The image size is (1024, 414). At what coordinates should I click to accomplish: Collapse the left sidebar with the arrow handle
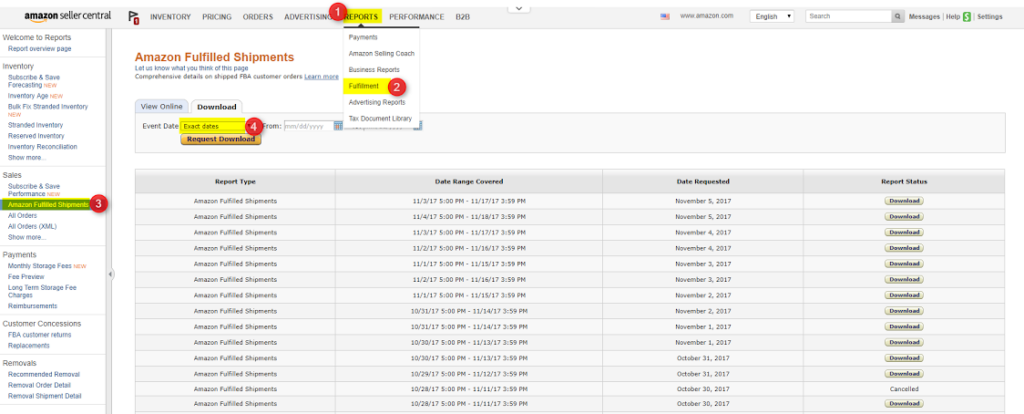[110, 274]
